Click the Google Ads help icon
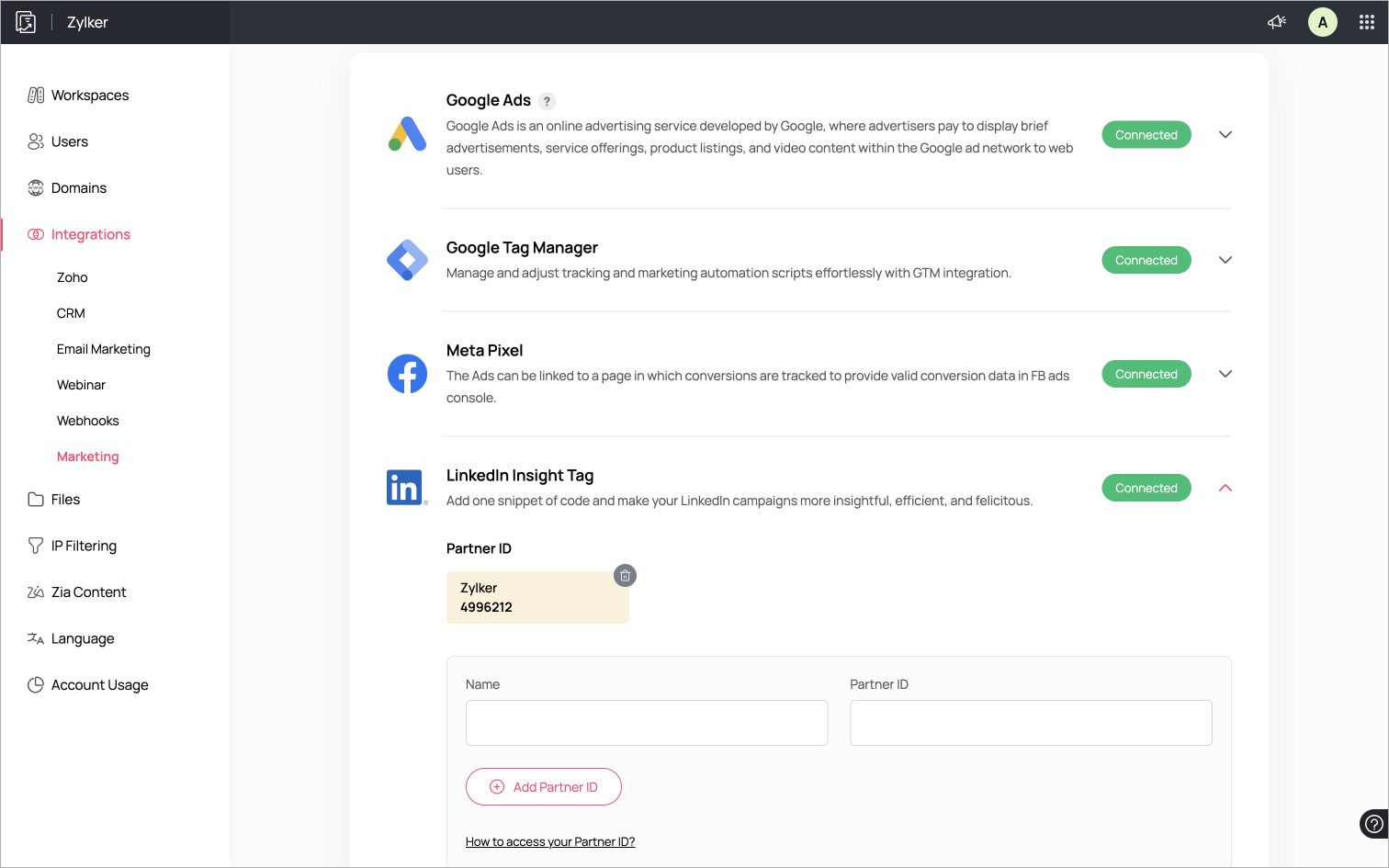 click(x=547, y=101)
